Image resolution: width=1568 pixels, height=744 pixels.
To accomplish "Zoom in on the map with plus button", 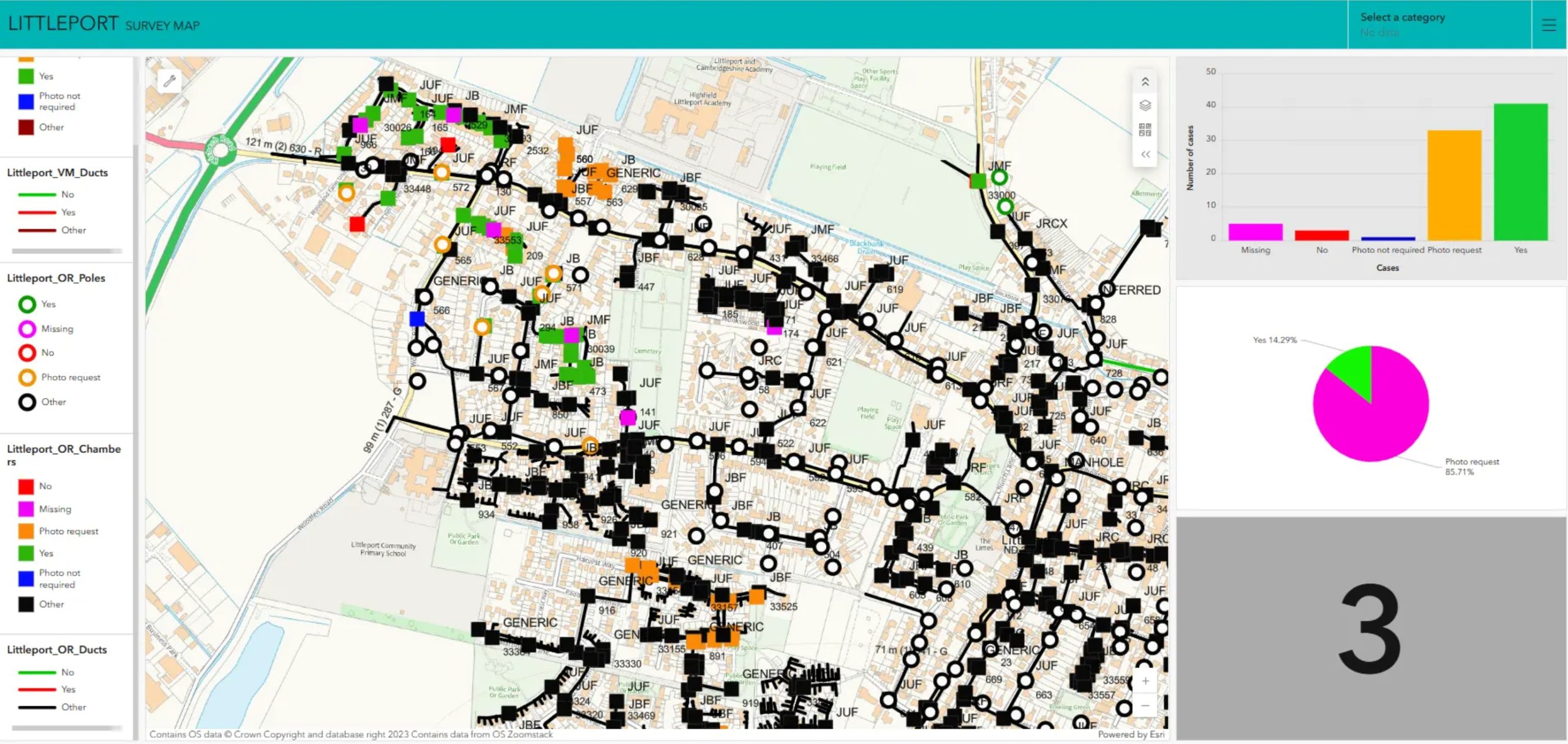I will click(x=1145, y=681).
